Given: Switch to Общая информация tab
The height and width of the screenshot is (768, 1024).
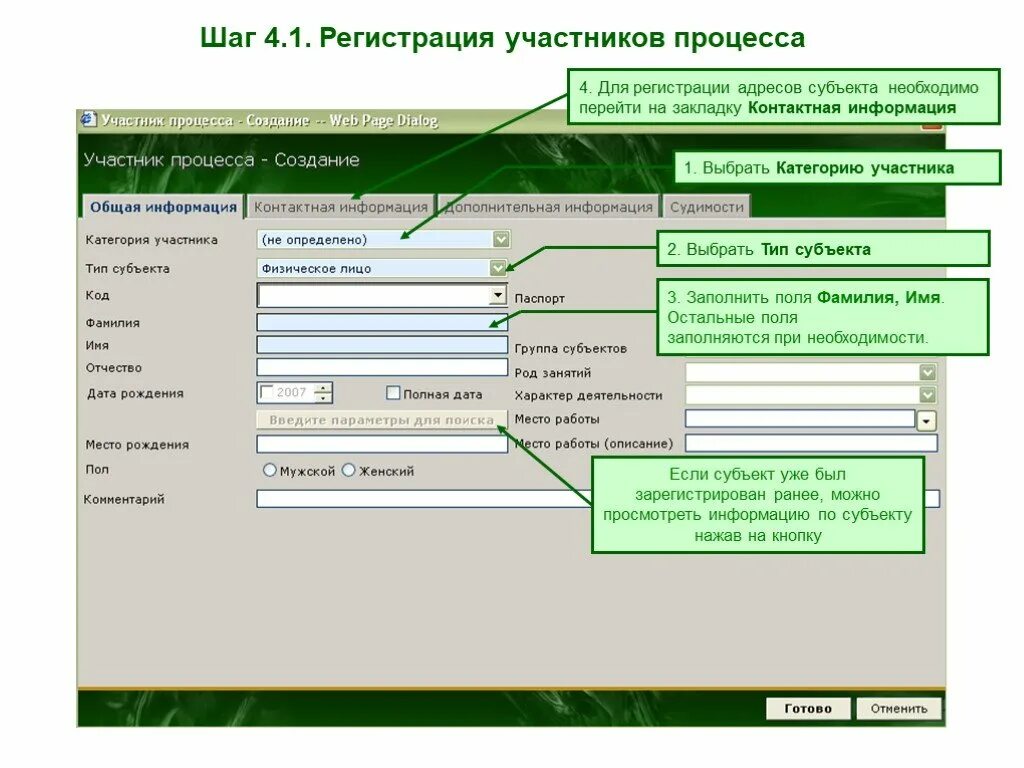Looking at the screenshot, I should (x=163, y=207).
